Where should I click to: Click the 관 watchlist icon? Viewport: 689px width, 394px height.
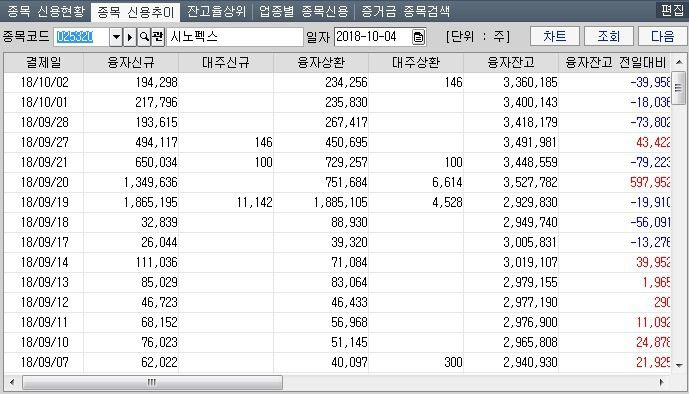pos(158,37)
